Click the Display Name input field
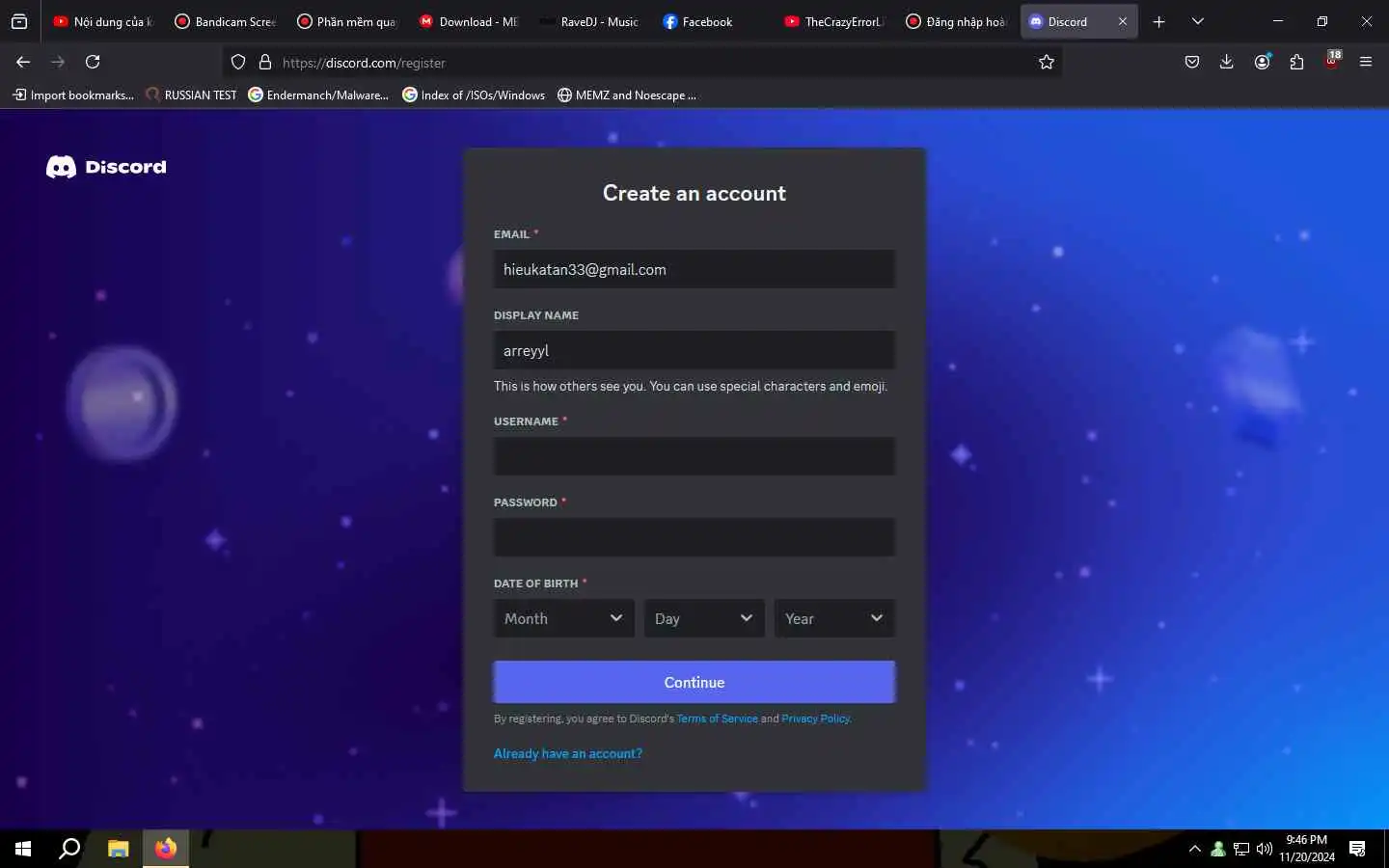 tap(694, 350)
